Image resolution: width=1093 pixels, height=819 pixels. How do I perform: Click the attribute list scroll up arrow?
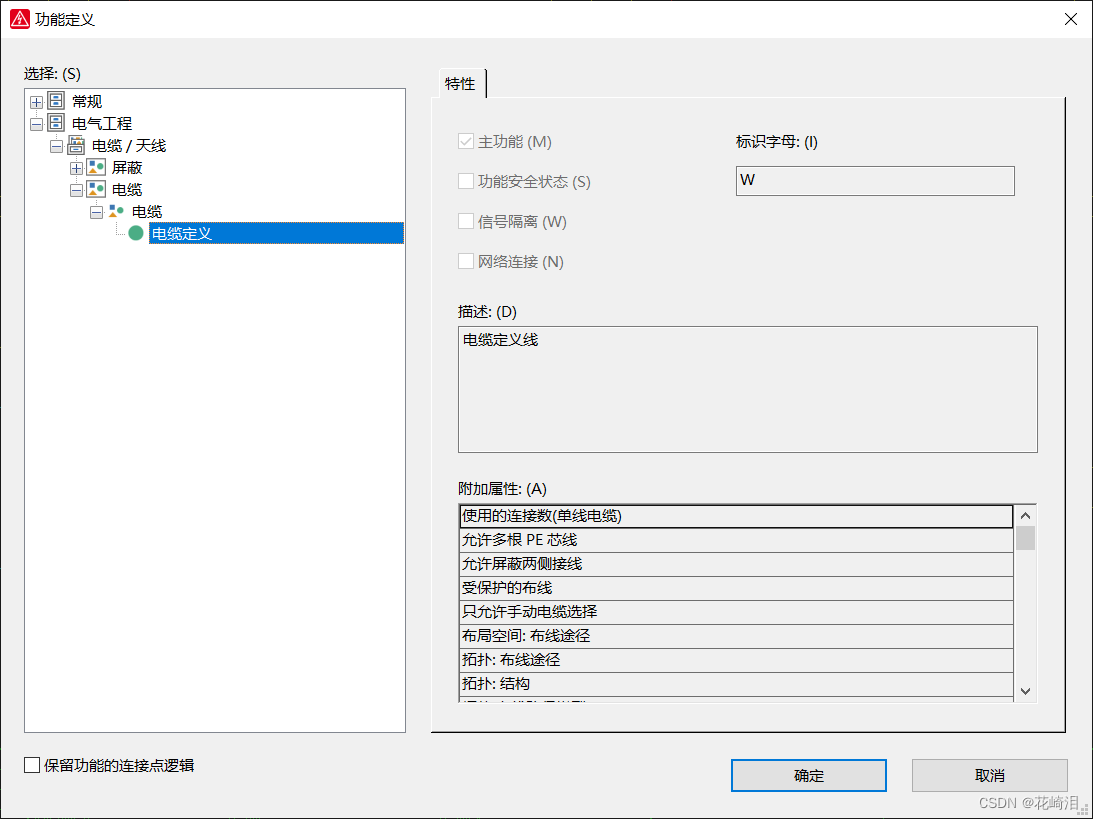(x=1025, y=516)
